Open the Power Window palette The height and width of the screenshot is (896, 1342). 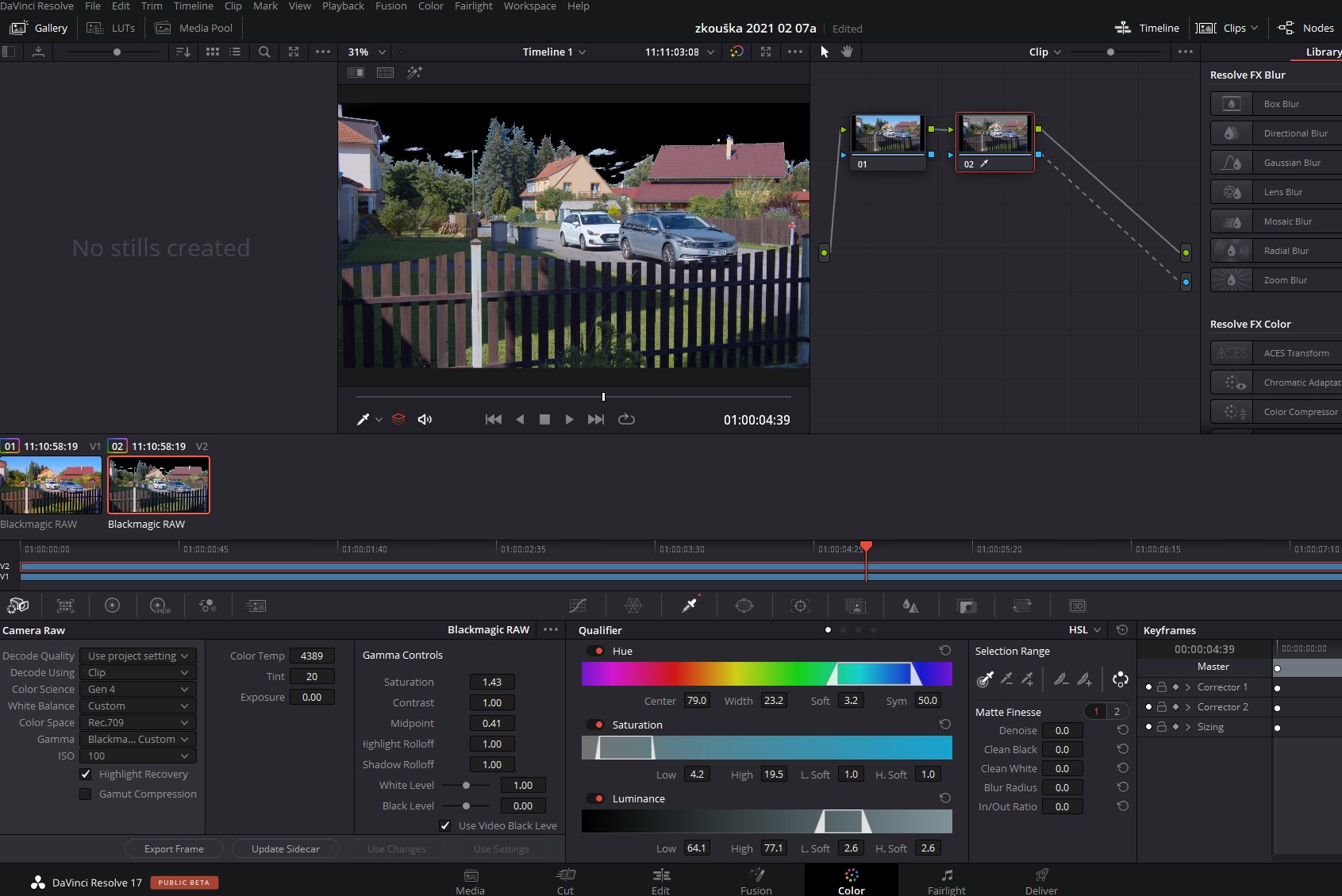tap(744, 606)
